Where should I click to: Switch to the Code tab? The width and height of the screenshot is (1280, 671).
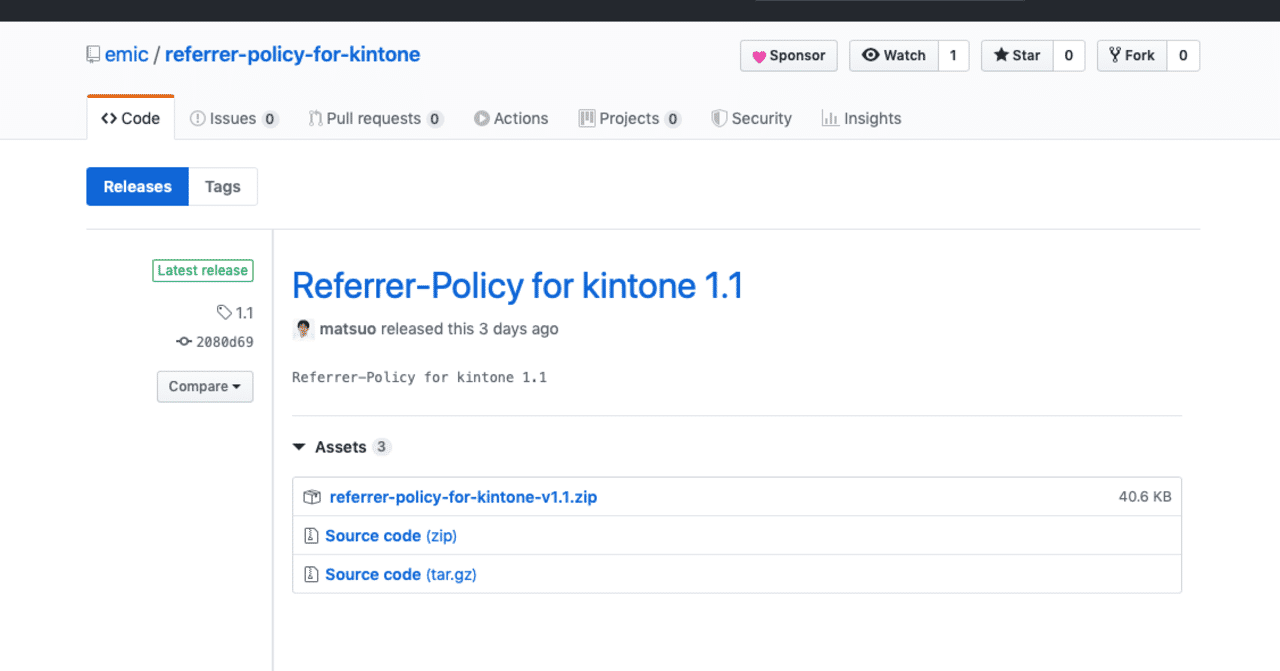pos(131,118)
